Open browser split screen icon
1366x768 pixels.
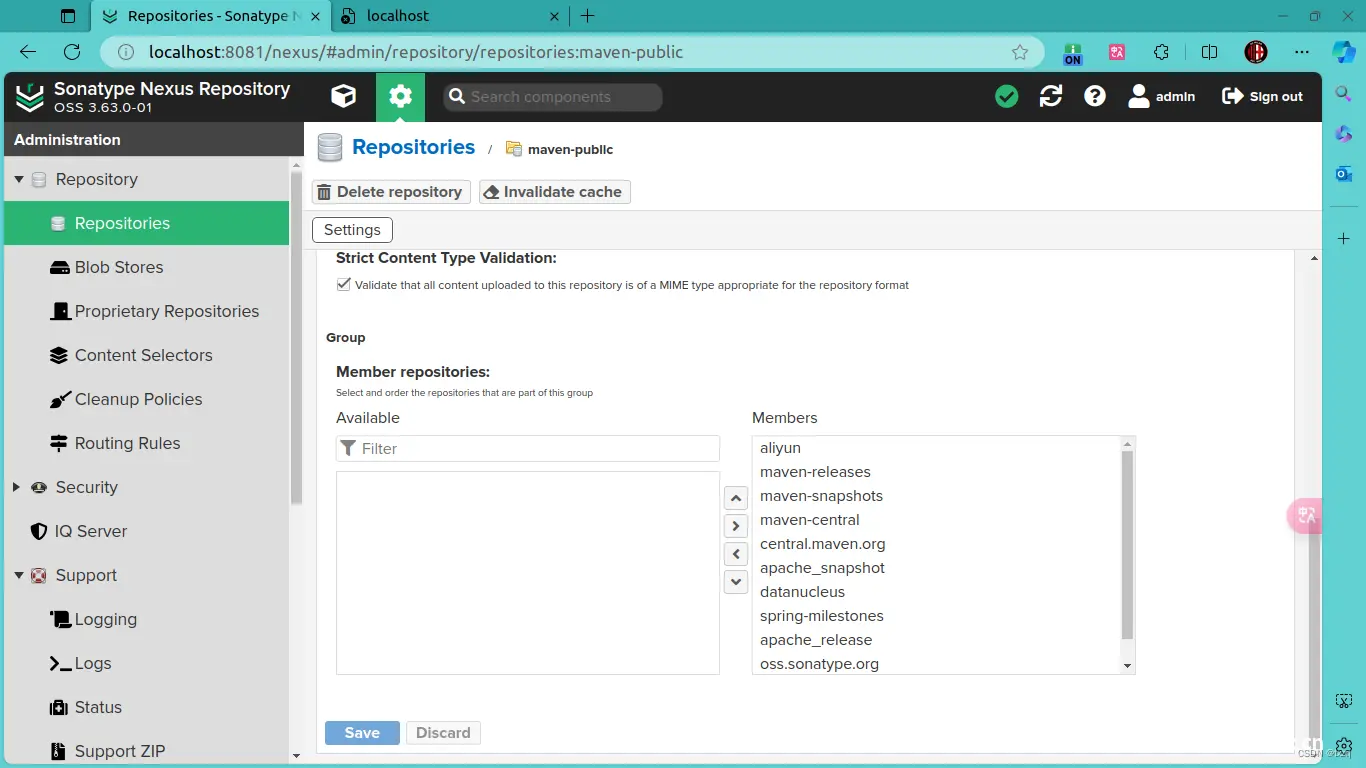point(1209,52)
